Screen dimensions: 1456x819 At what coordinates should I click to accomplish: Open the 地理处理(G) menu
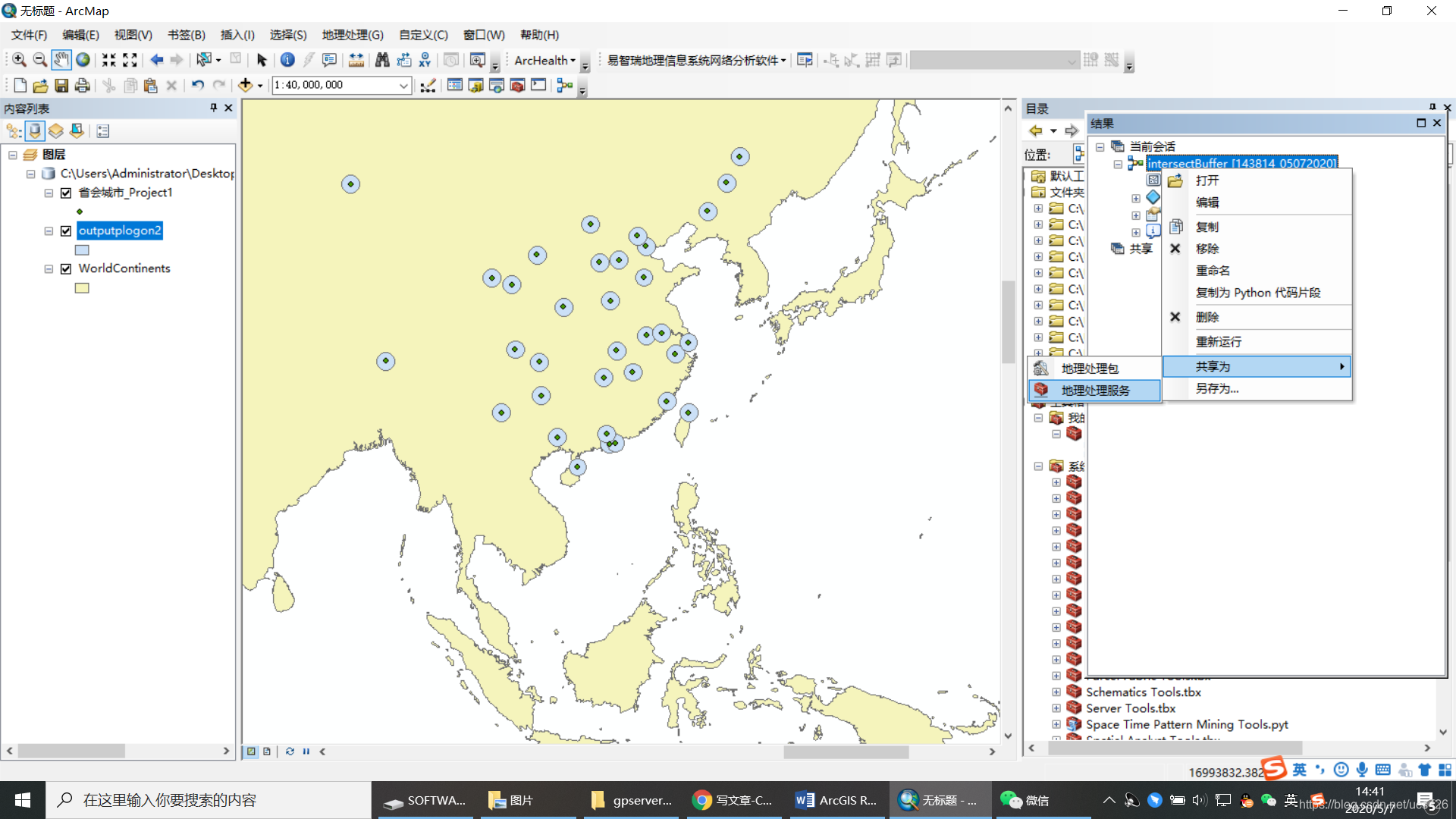(x=351, y=35)
